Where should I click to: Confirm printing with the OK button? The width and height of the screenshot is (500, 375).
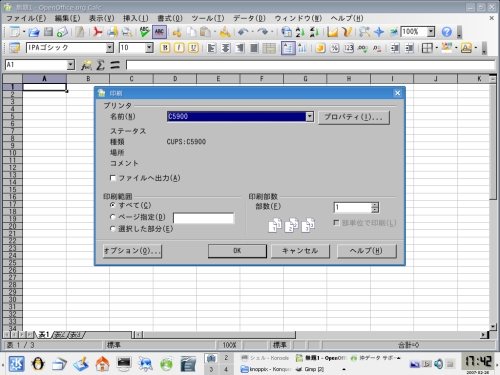(237, 251)
